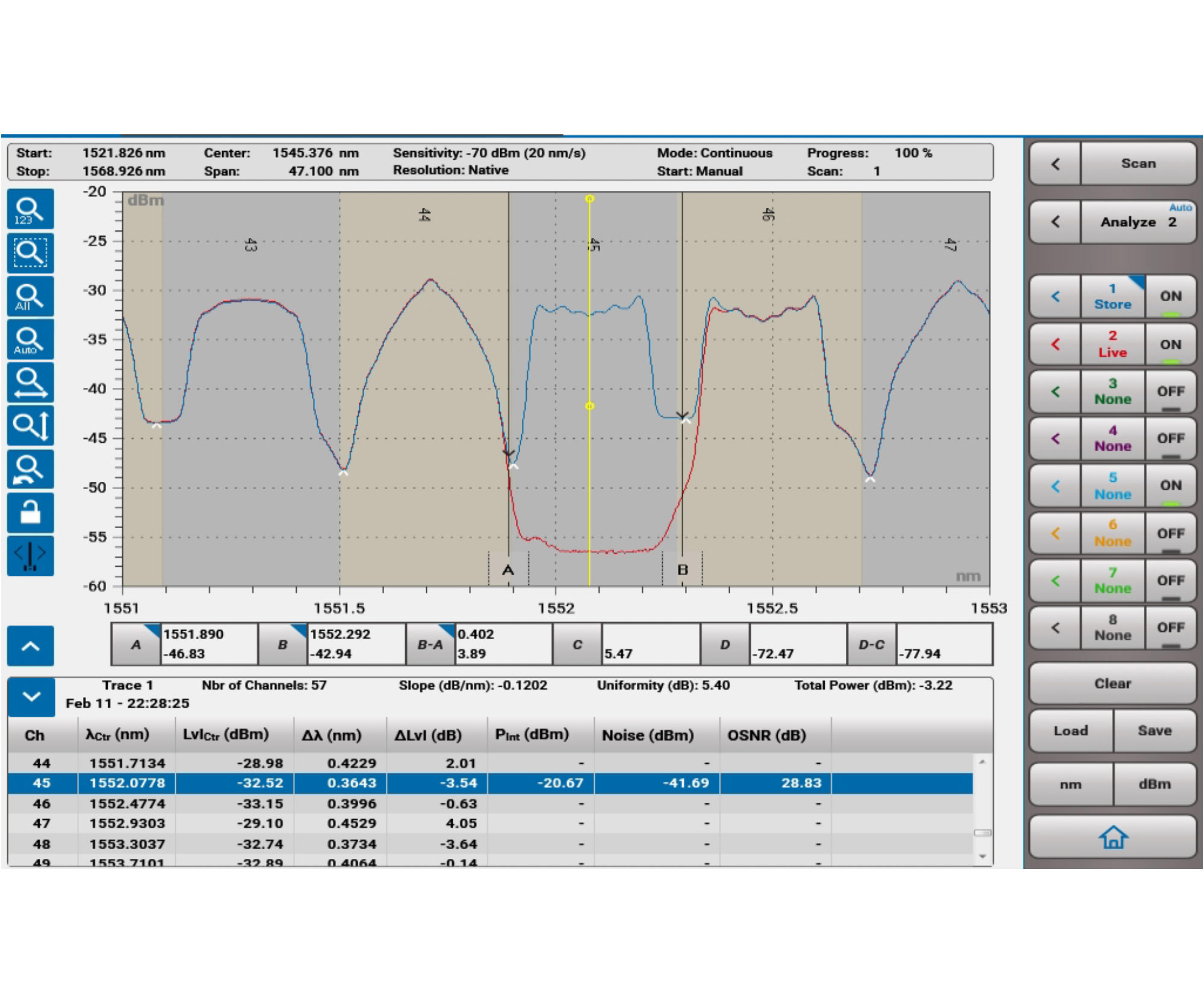Go to home screen via house icon
Image resolution: width=1204 pixels, height=1004 pixels.
[x=1112, y=837]
